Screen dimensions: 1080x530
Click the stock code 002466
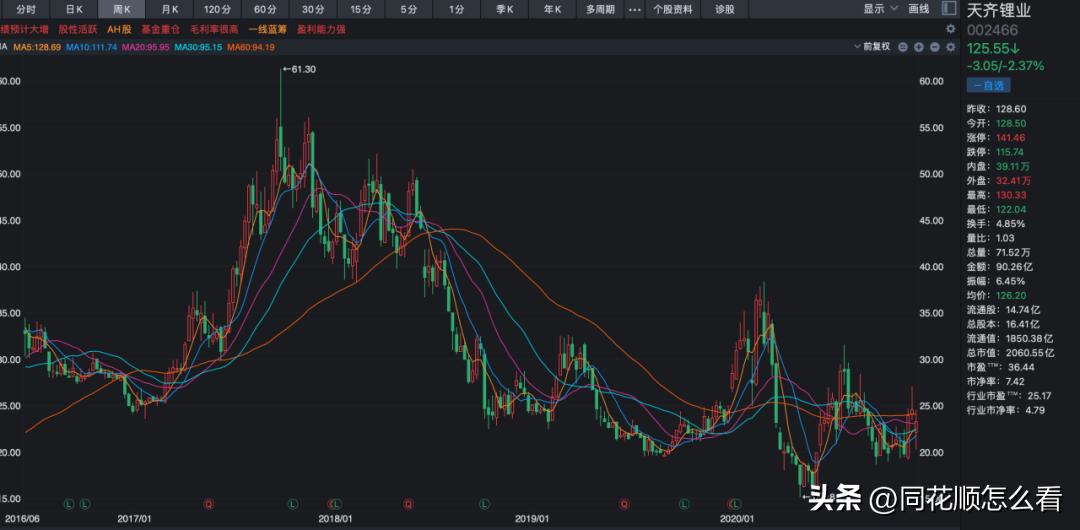(x=993, y=32)
